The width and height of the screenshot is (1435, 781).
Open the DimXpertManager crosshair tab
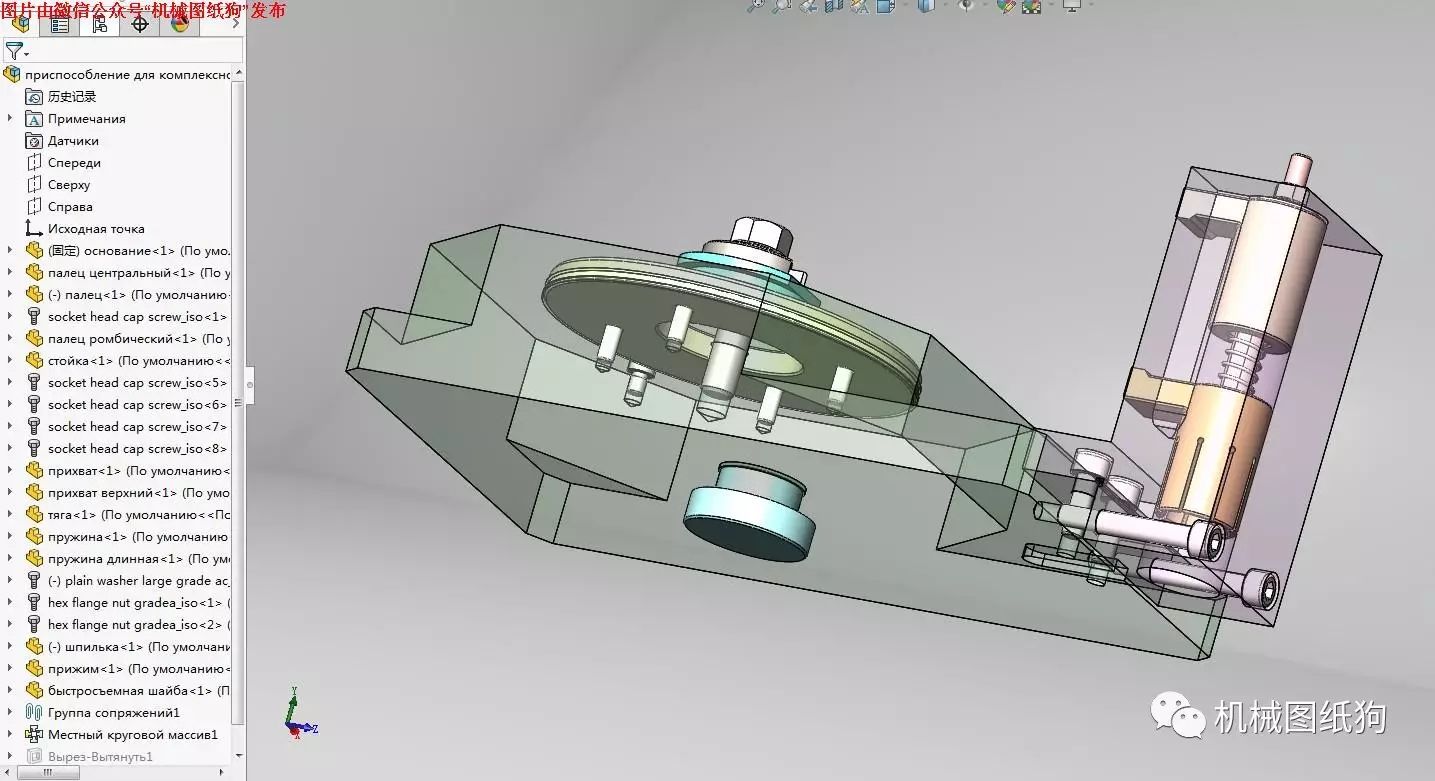pos(140,23)
